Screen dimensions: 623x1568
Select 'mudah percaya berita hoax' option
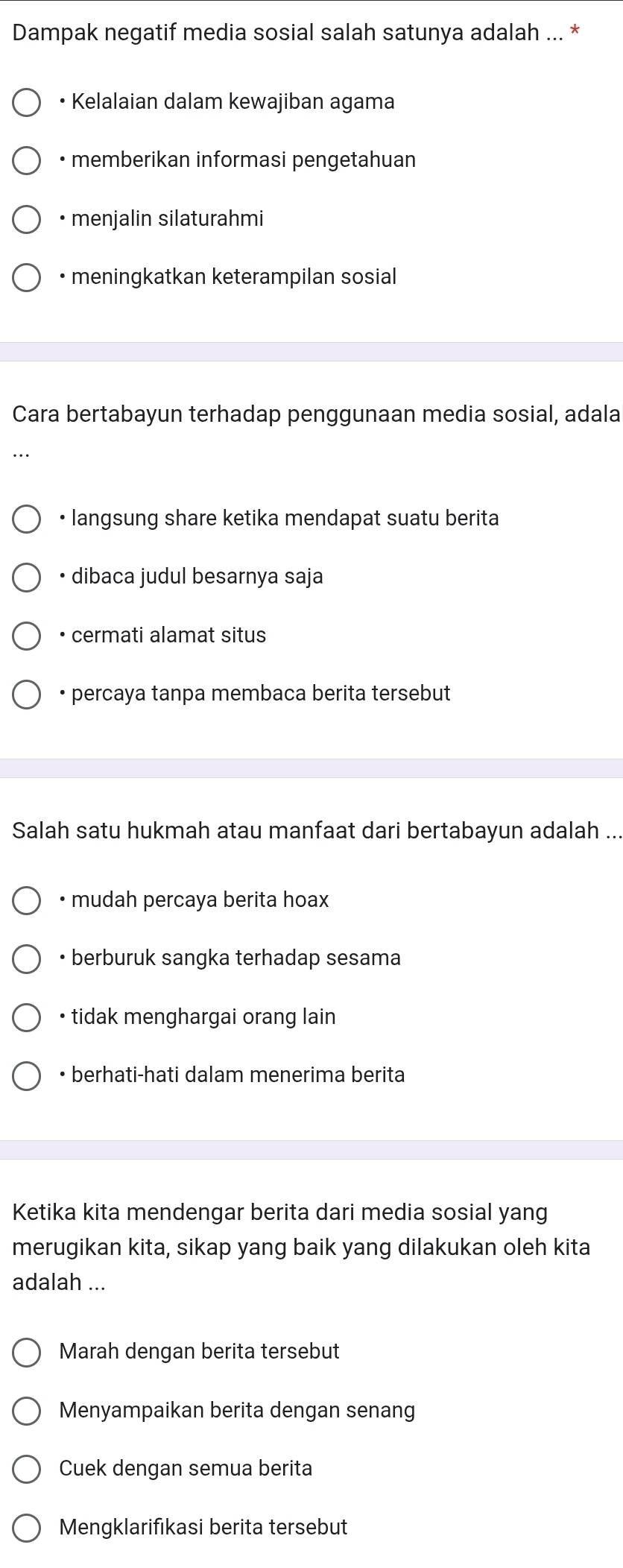[x=27, y=900]
